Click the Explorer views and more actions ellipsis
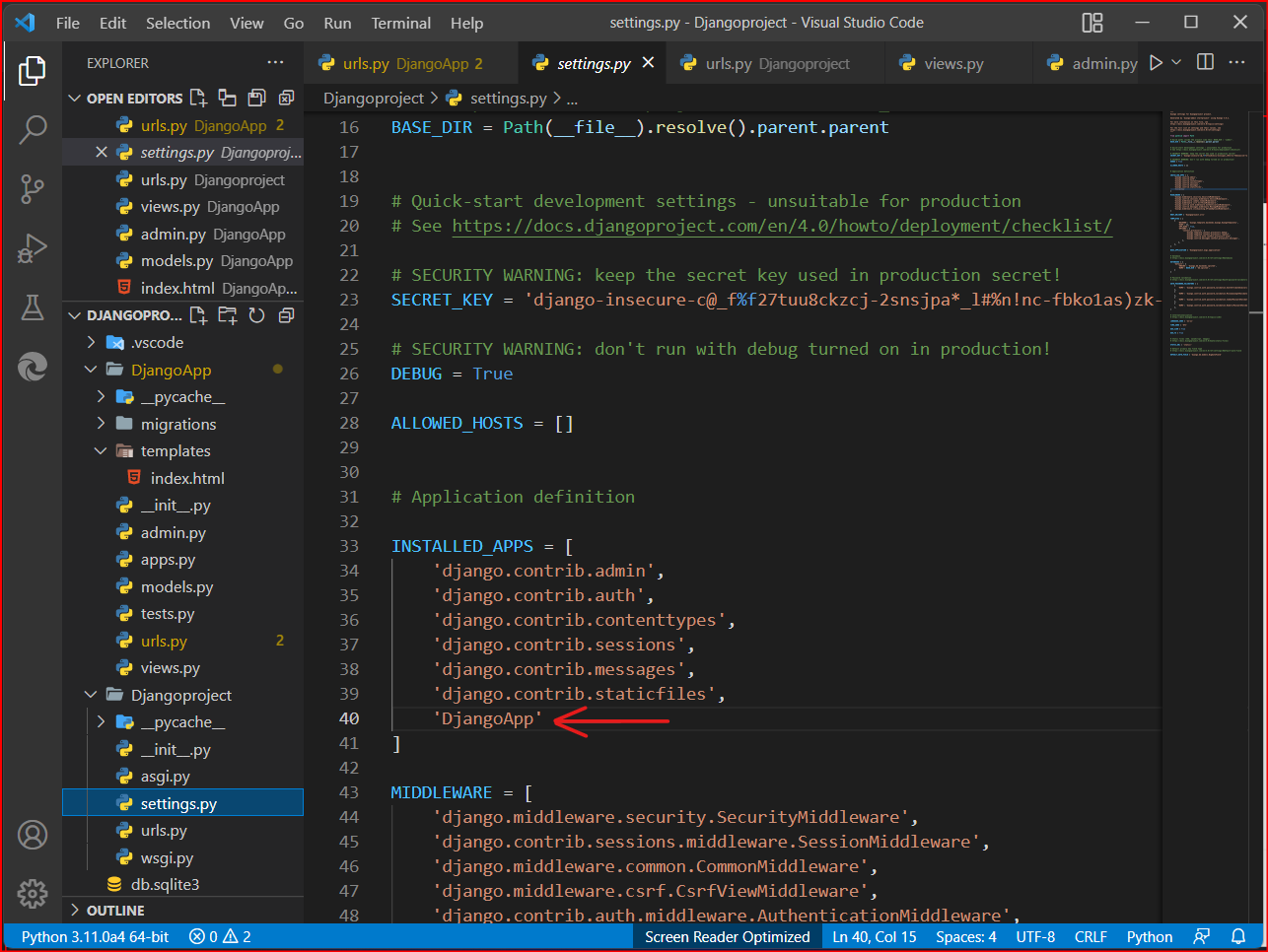 [x=275, y=63]
